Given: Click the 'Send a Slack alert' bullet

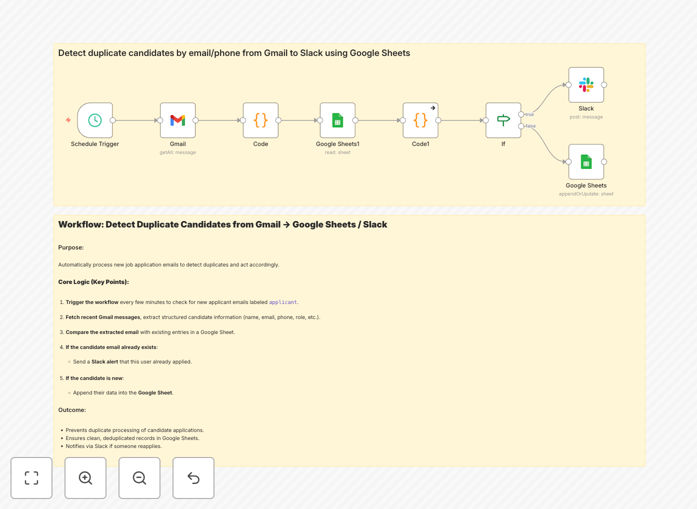Looking at the screenshot, I should (132, 362).
